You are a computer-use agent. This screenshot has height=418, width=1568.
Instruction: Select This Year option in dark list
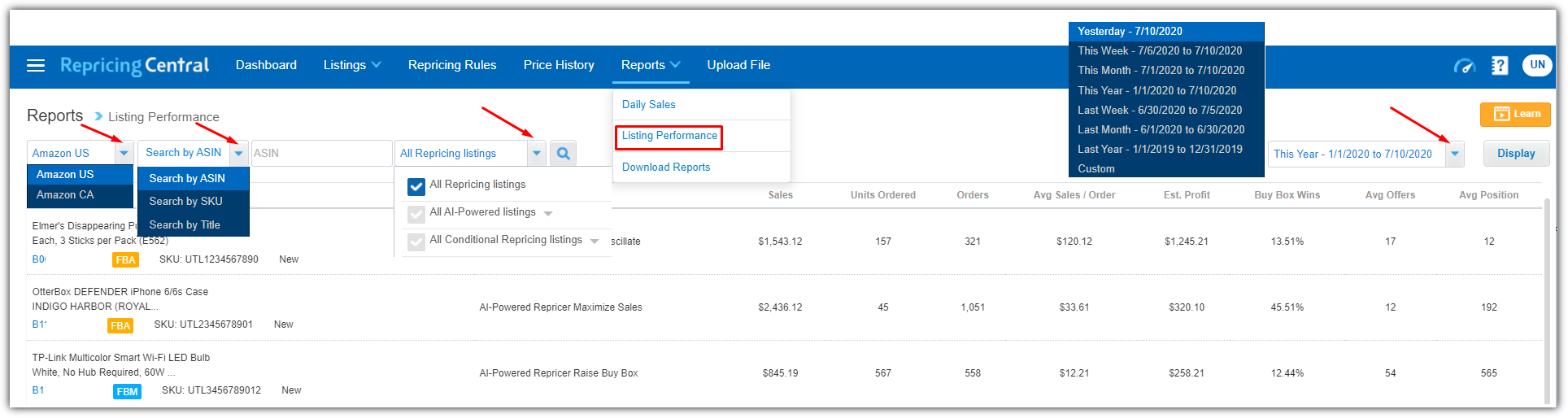pyautogui.click(x=1166, y=90)
